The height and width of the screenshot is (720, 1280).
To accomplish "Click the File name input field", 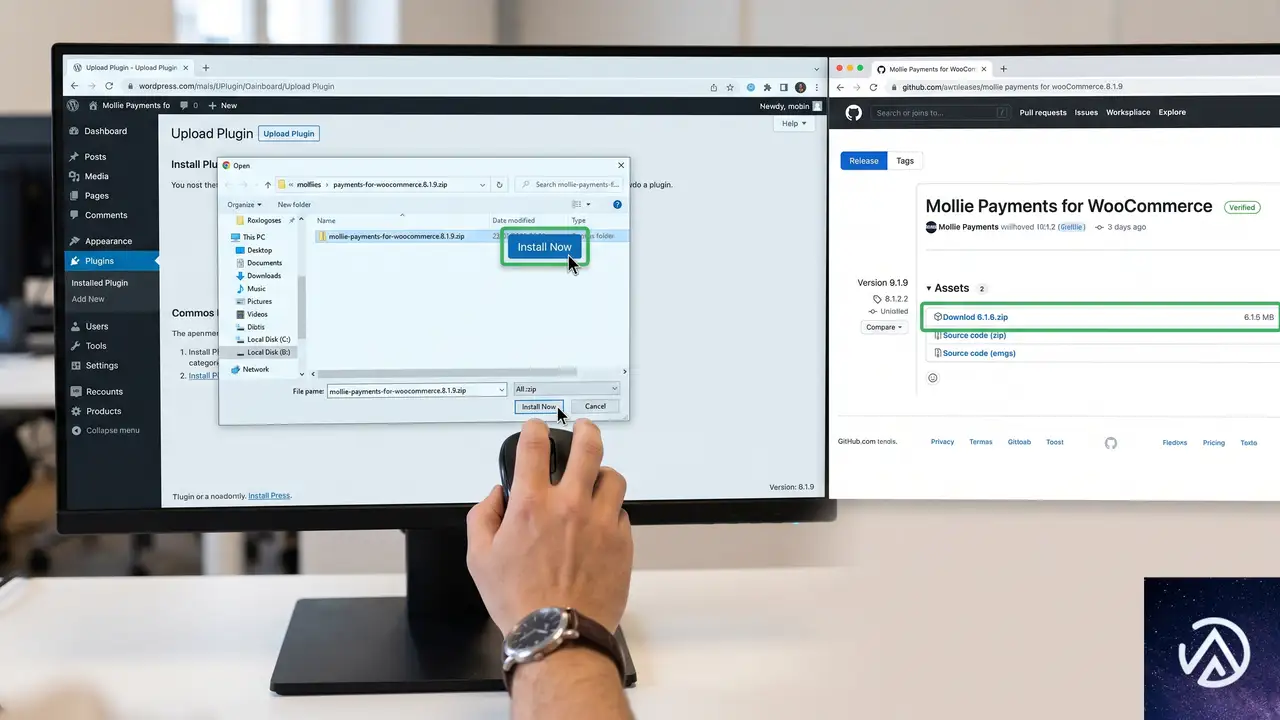I will 417,390.
